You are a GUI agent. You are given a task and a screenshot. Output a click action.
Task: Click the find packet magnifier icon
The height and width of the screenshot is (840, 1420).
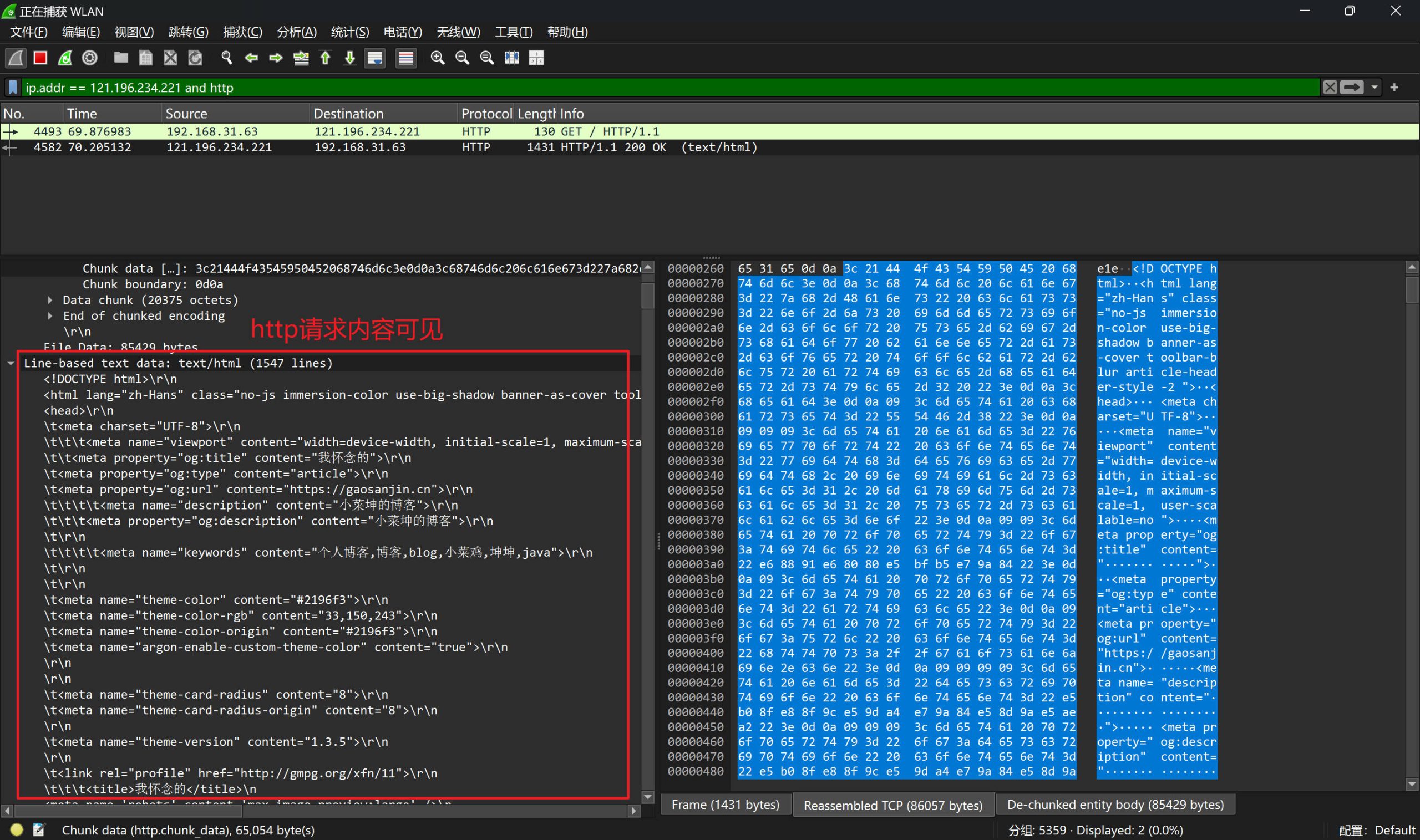click(226, 58)
